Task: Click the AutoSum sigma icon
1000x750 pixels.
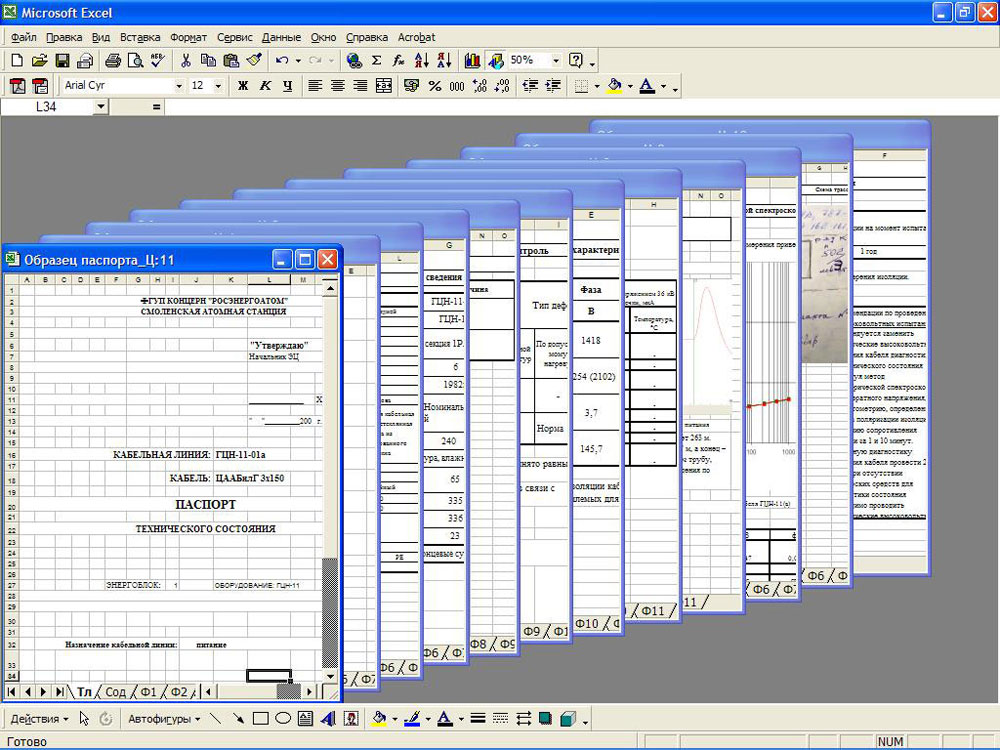Action: tap(377, 61)
